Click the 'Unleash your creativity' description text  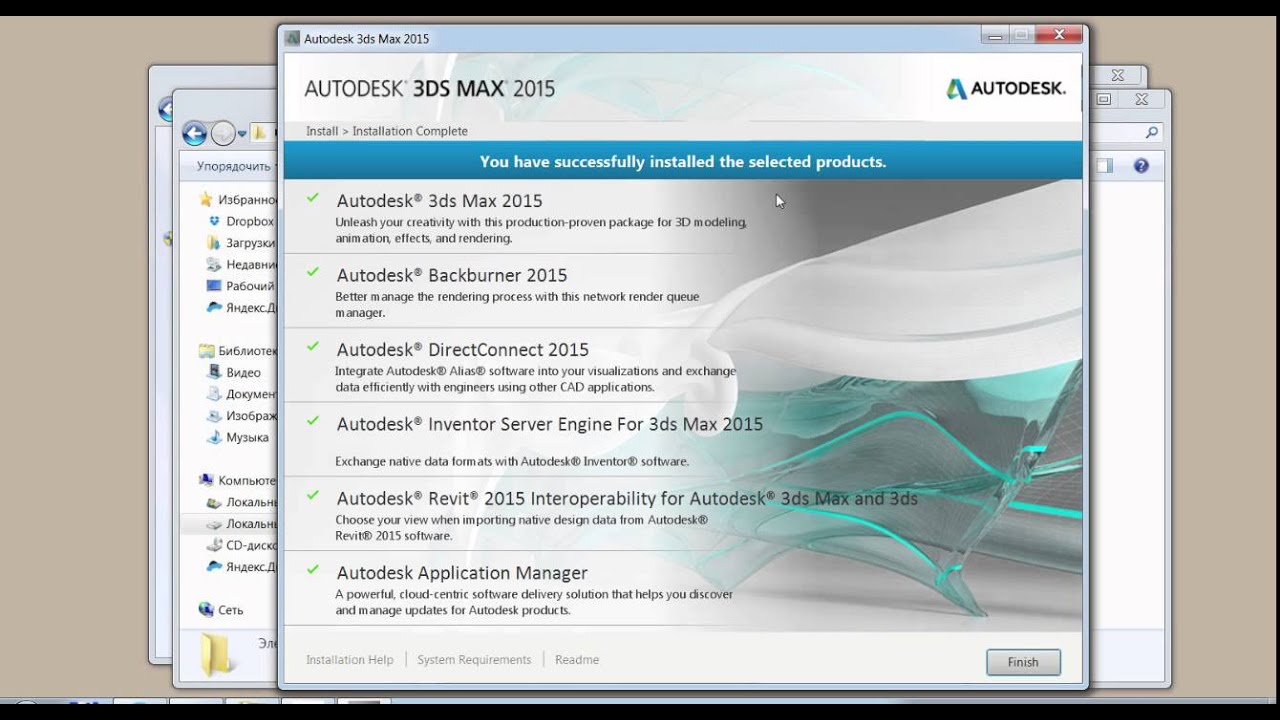541,230
